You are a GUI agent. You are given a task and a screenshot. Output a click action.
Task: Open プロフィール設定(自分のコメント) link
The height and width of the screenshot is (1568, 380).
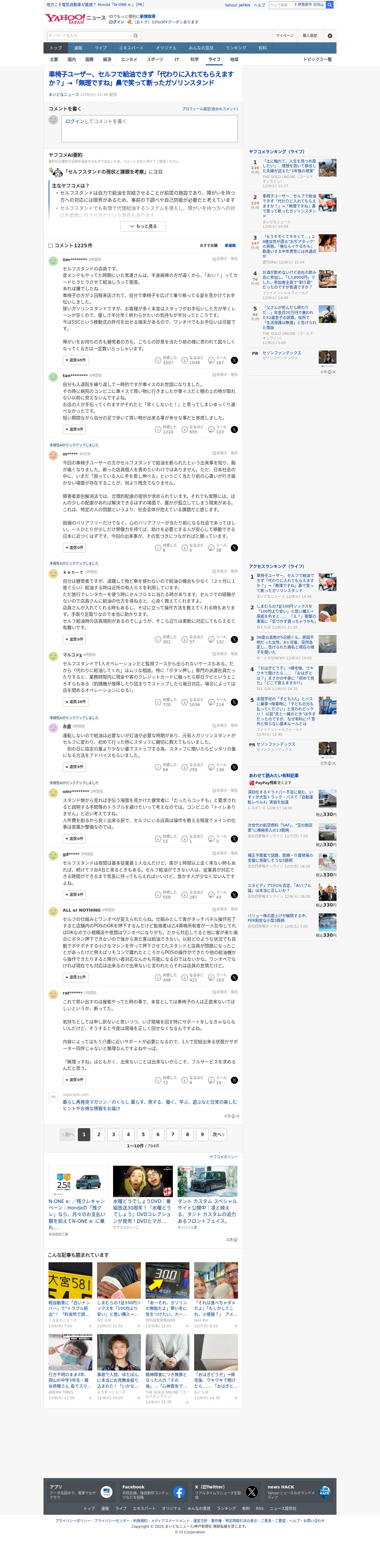point(210,109)
